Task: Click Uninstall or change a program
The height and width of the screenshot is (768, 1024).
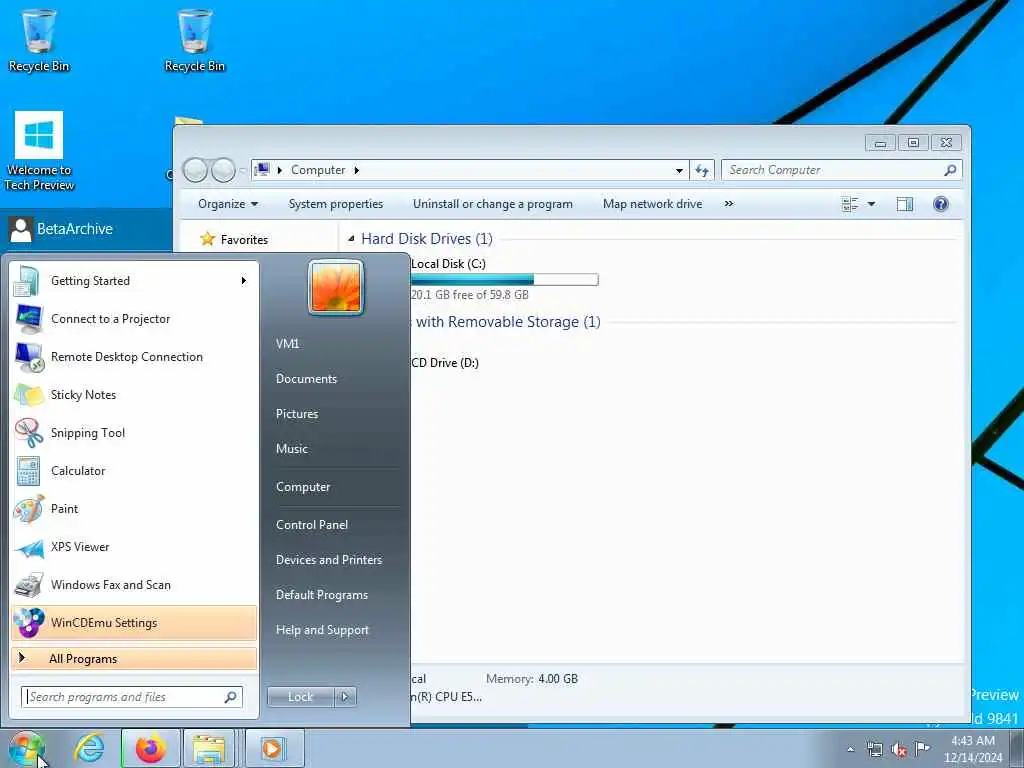Action: [492, 204]
